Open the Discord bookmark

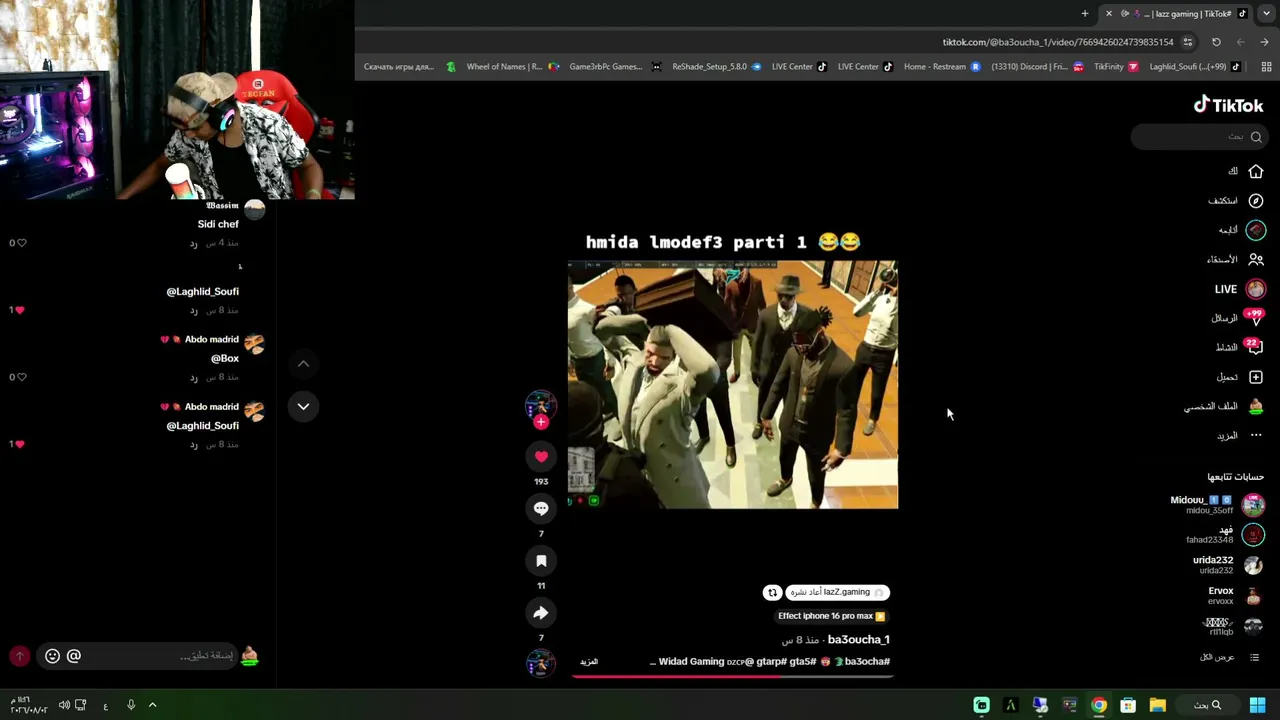[1037, 67]
